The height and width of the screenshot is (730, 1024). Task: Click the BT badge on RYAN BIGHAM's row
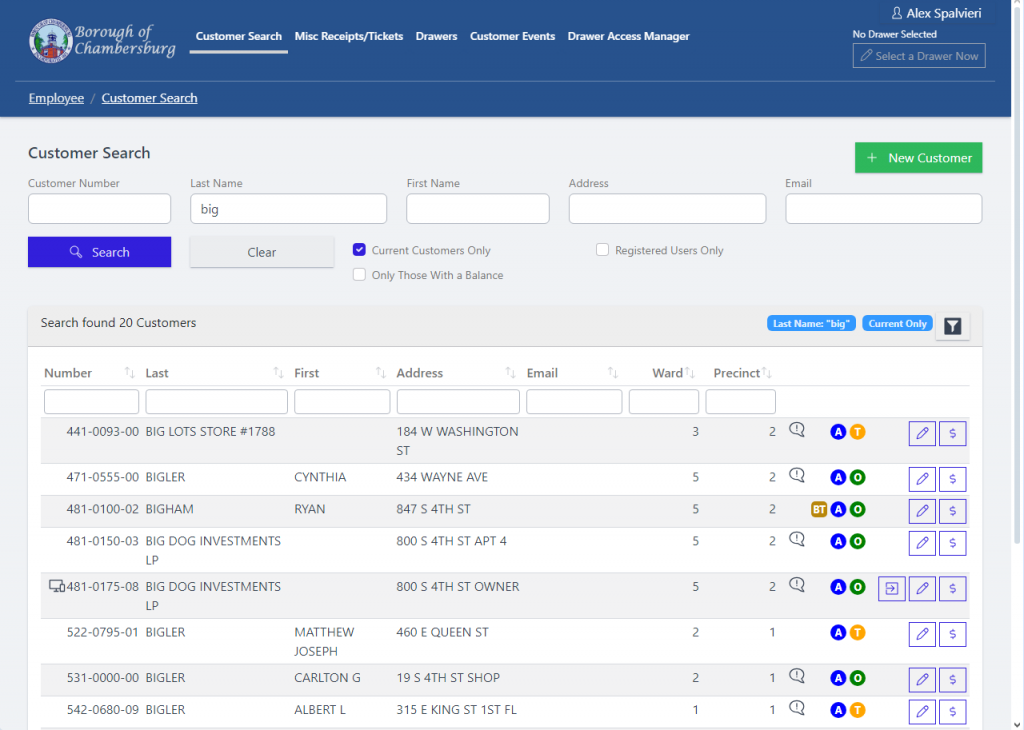(x=818, y=509)
